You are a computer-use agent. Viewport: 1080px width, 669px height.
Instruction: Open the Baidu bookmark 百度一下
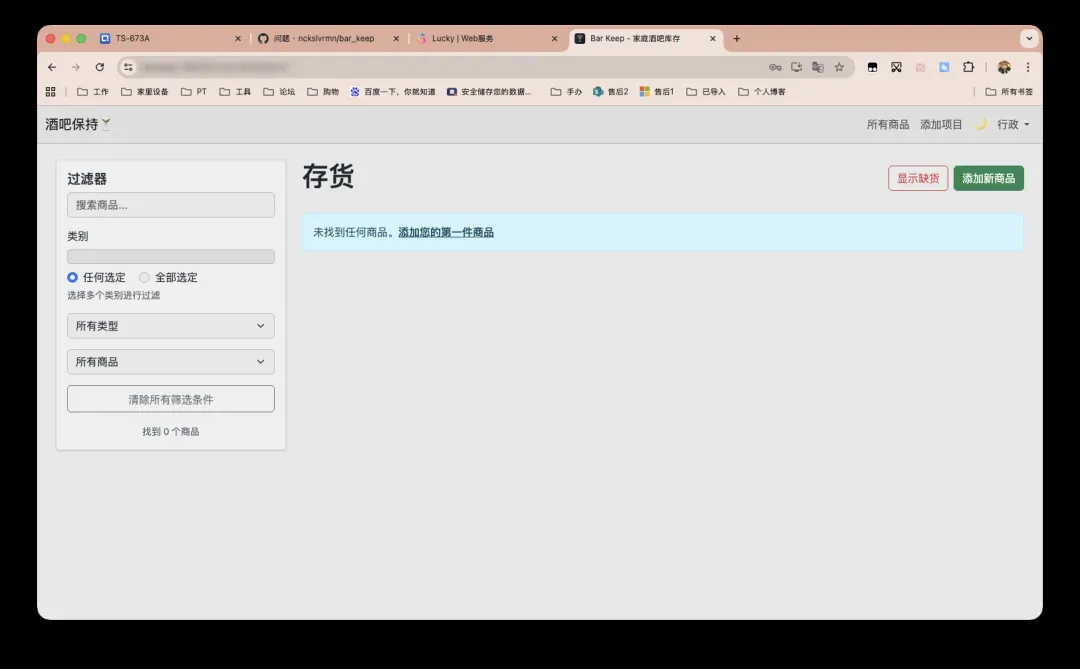point(392,91)
